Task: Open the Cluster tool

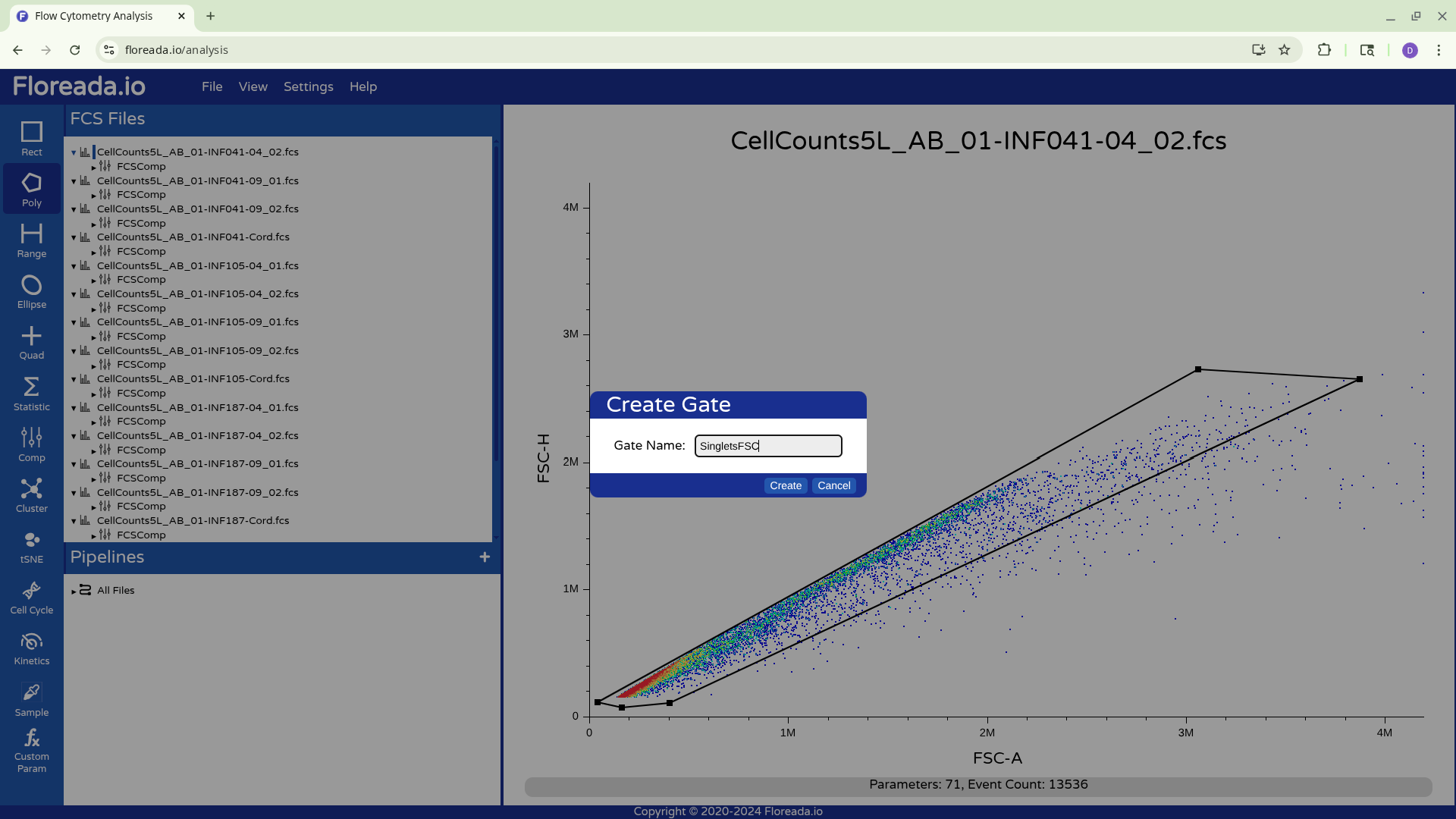Action: point(31,495)
